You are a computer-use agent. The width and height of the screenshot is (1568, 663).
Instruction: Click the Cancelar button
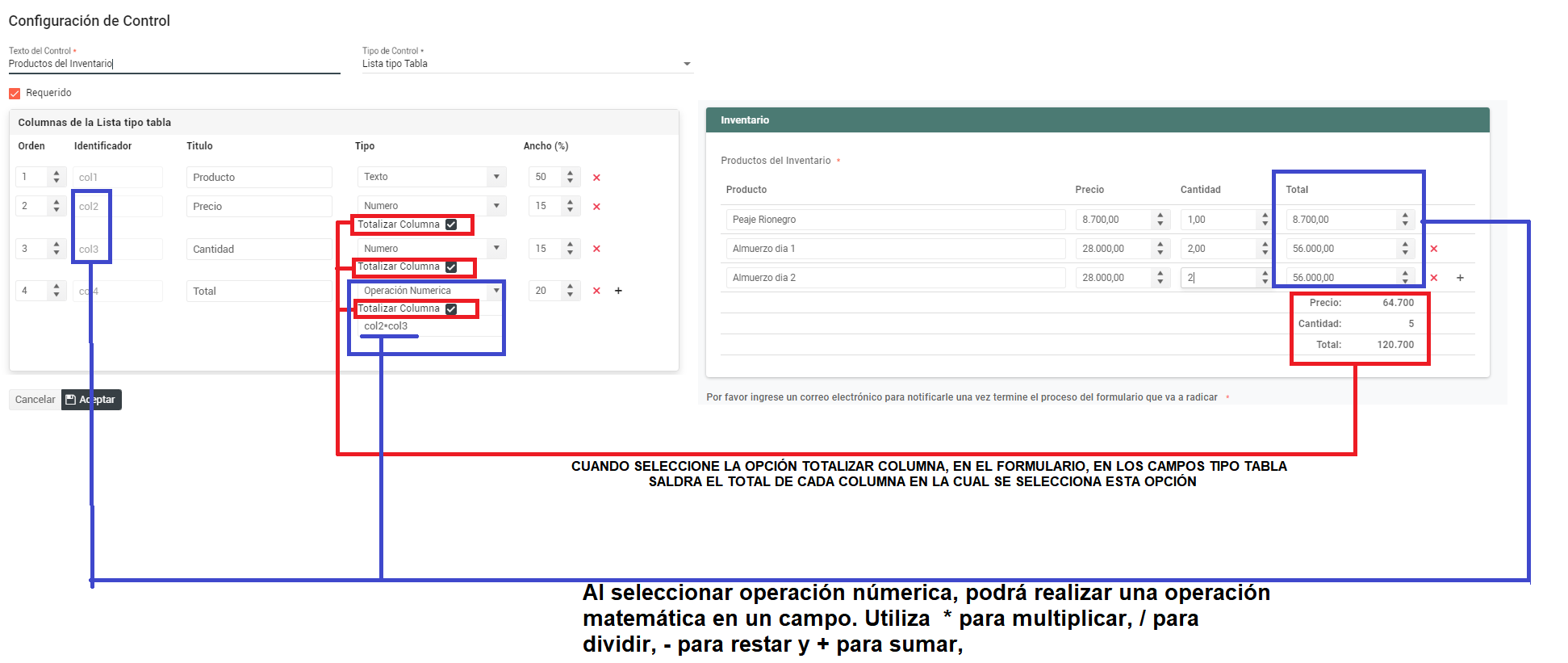tap(35, 400)
